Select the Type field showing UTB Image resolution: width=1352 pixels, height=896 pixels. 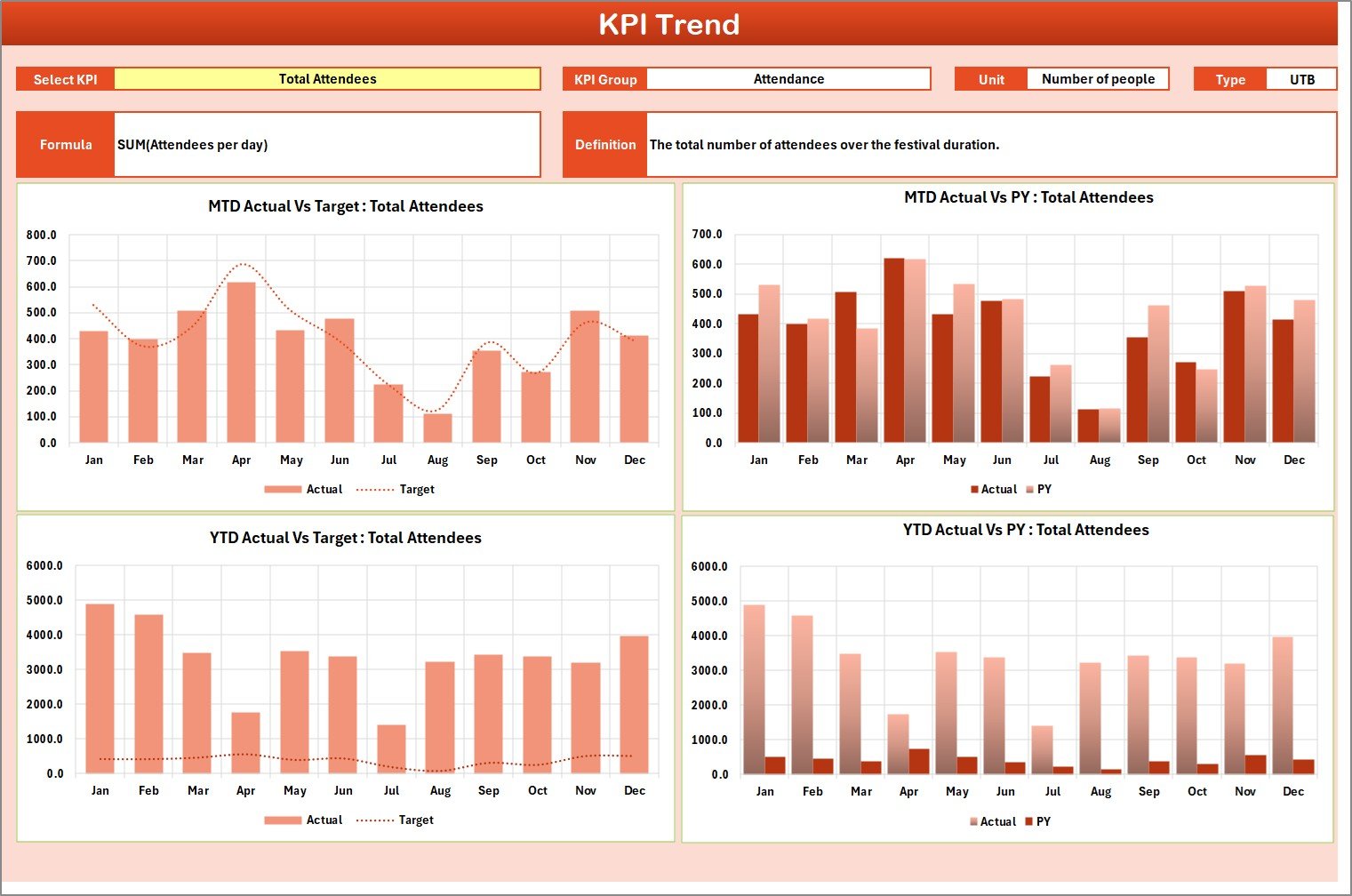[1302, 78]
